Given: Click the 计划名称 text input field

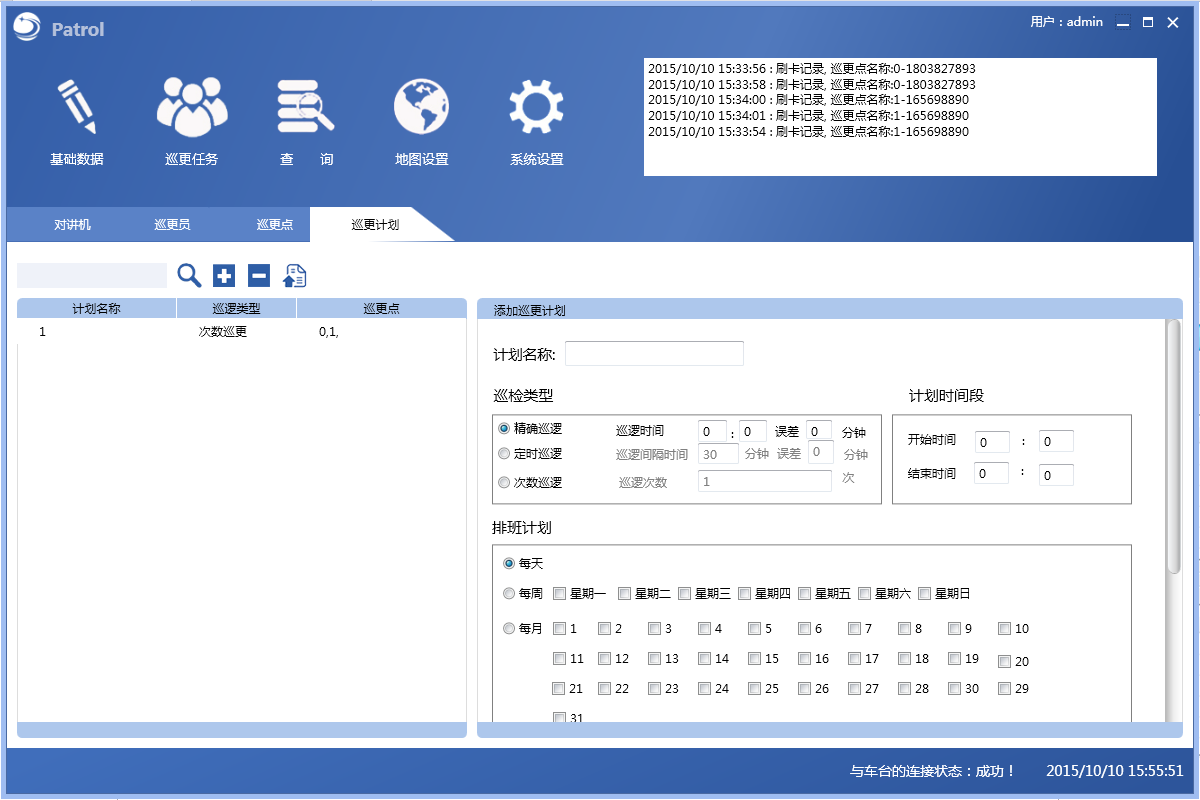Looking at the screenshot, I should [654, 354].
